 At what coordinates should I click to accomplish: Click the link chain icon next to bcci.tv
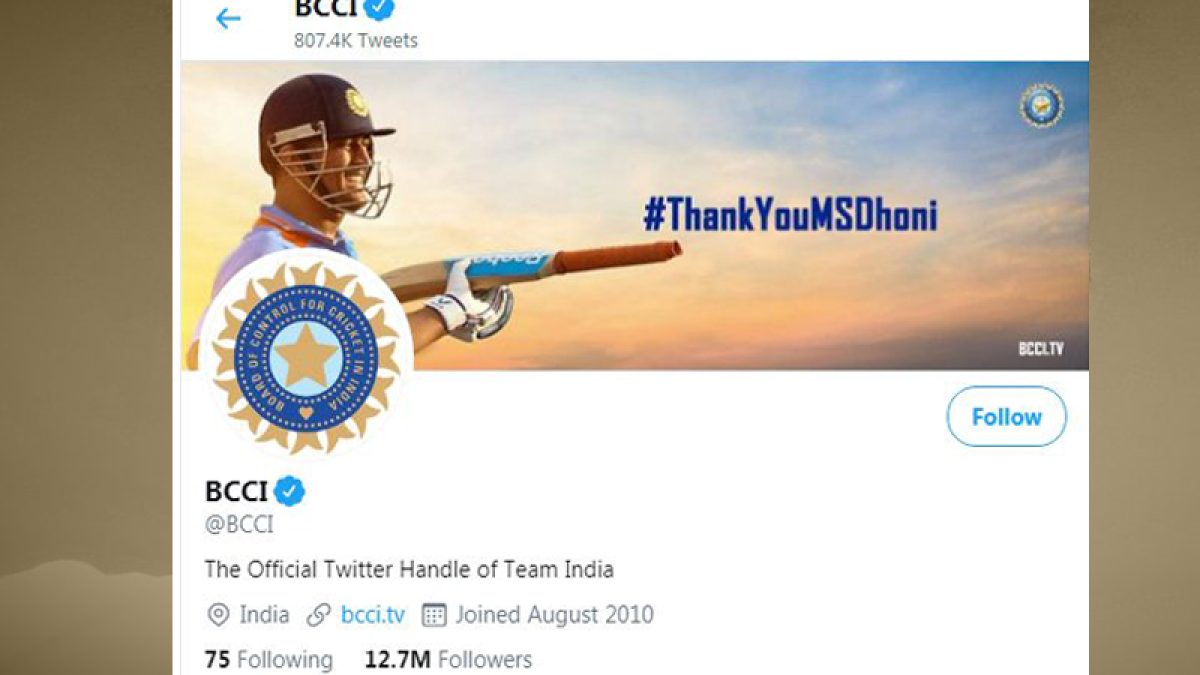tap(319, 614)
